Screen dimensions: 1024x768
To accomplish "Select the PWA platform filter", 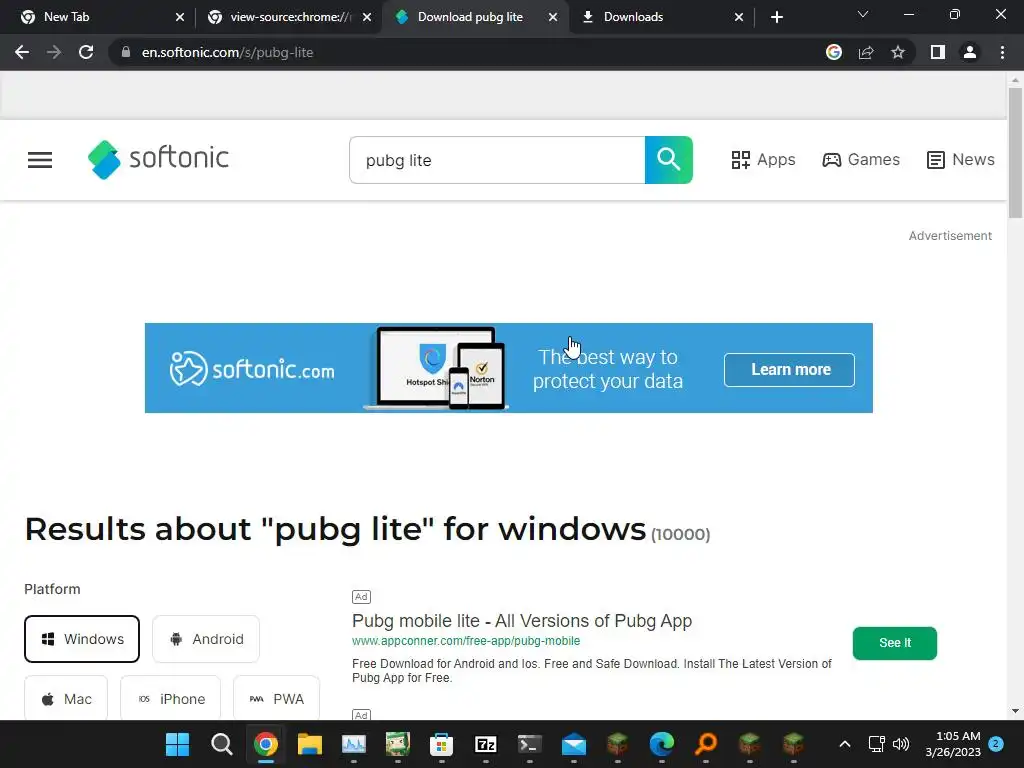I will pos(276,699).
